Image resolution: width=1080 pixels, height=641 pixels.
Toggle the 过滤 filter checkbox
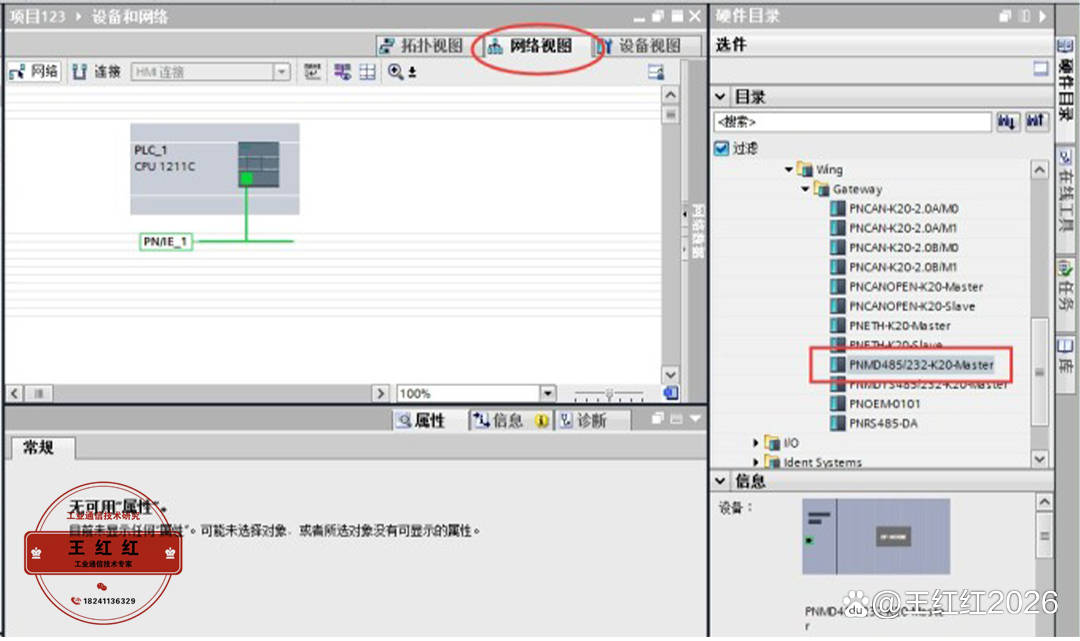pyautogui.click(x=721, y=148)
